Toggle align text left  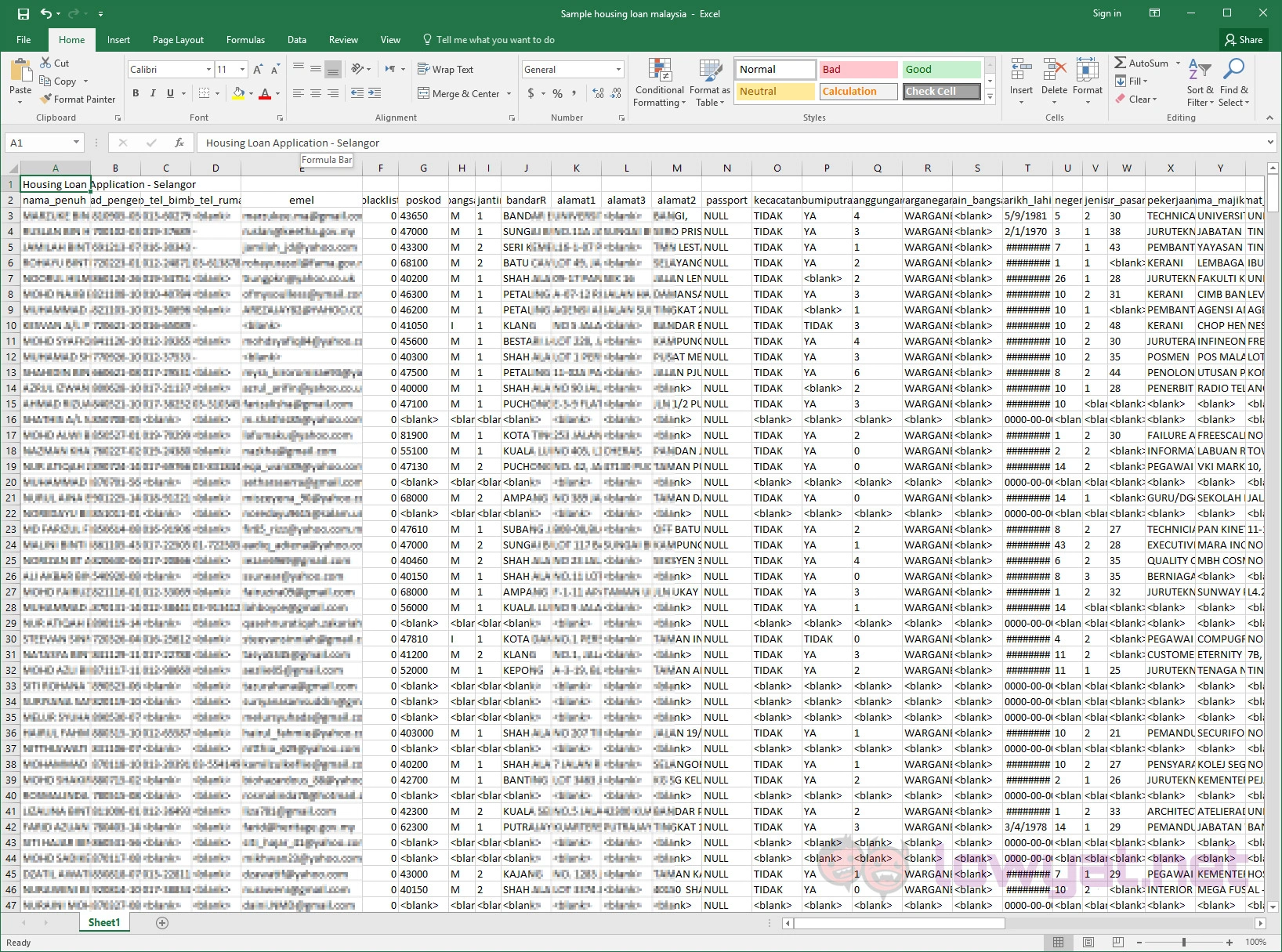click(x=299, y=93)
